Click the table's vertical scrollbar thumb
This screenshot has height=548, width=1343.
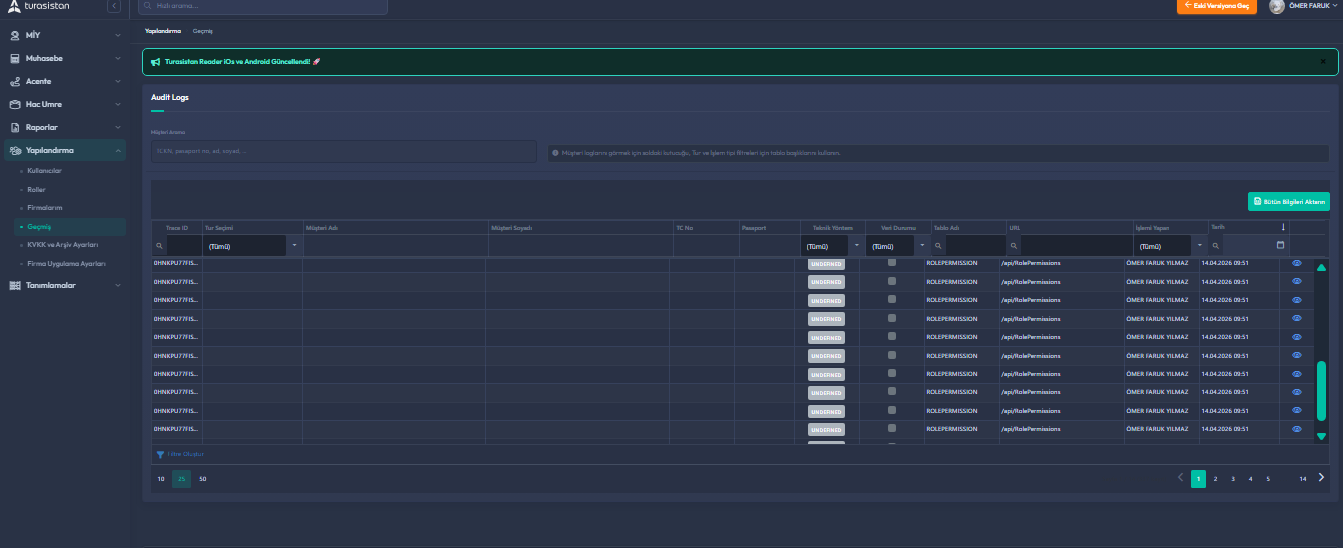click(1321, 390)
